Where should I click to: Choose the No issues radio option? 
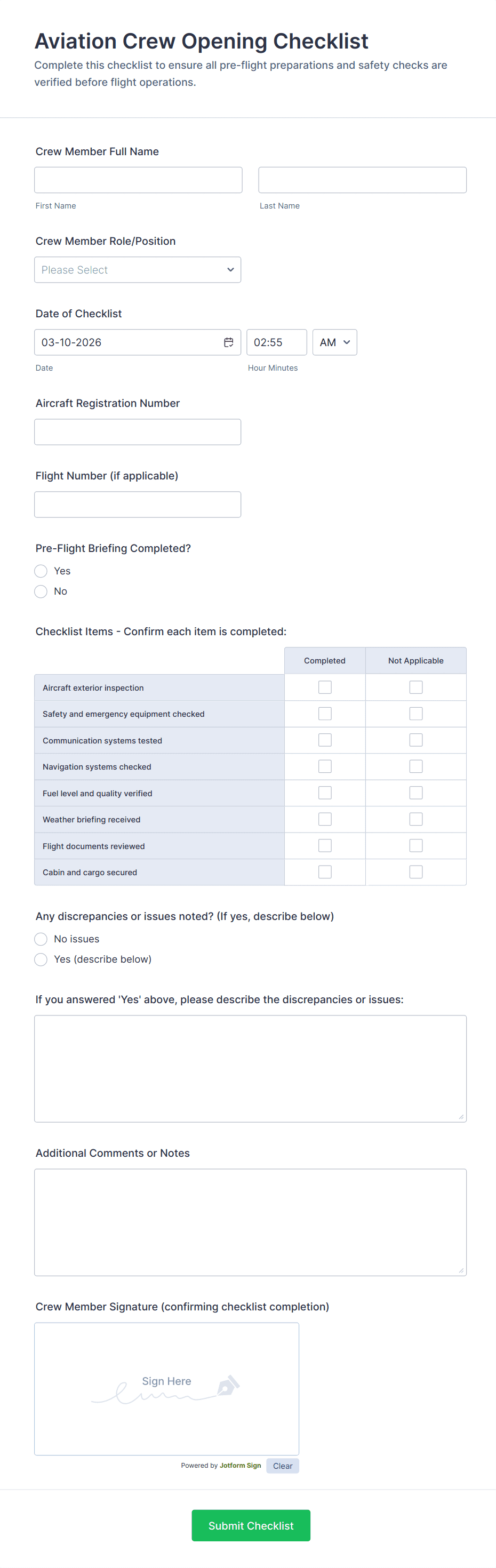click(41, 939)
